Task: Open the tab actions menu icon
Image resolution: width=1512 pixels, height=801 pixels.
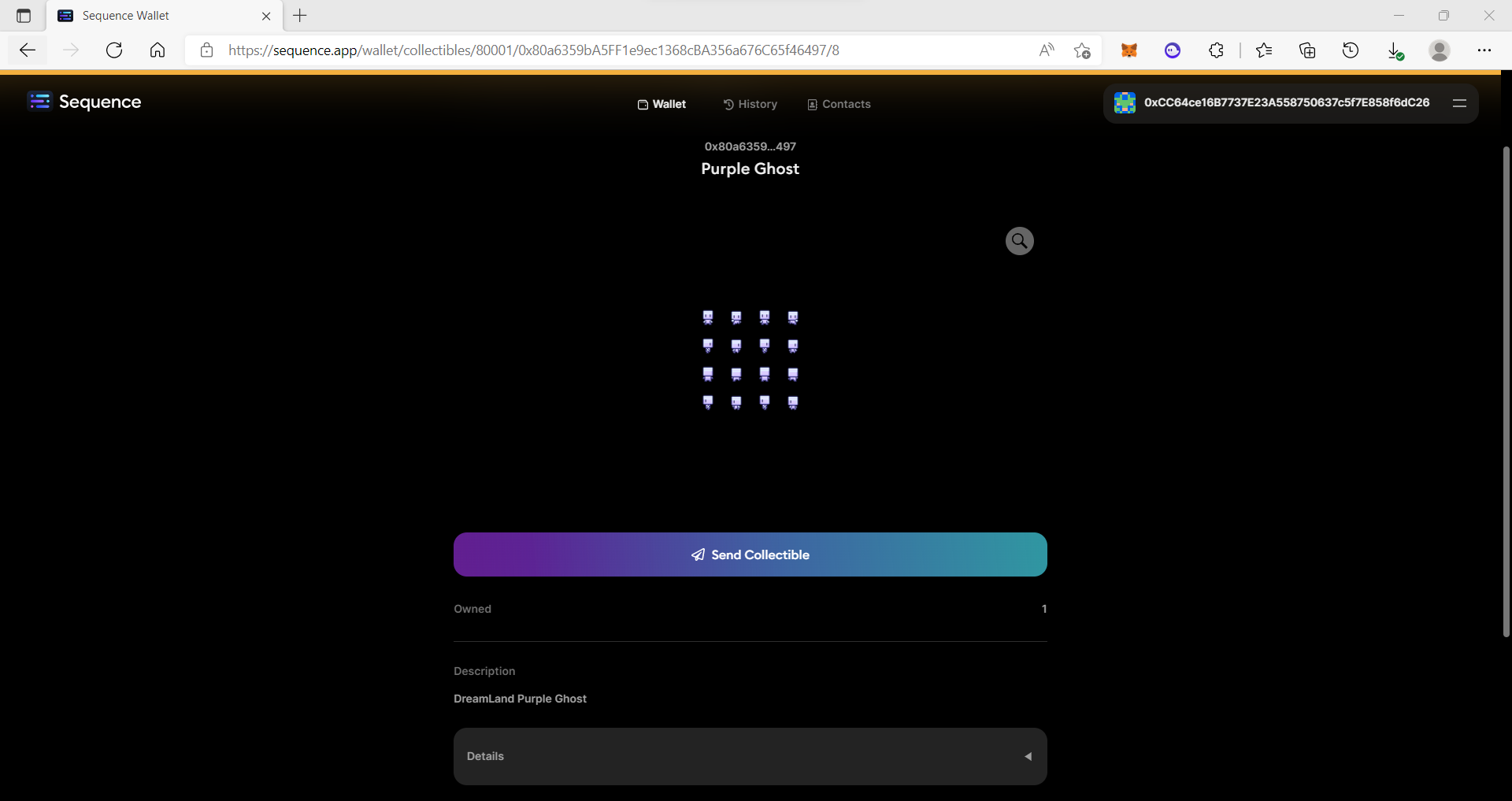Action: (x=24, y=16)
